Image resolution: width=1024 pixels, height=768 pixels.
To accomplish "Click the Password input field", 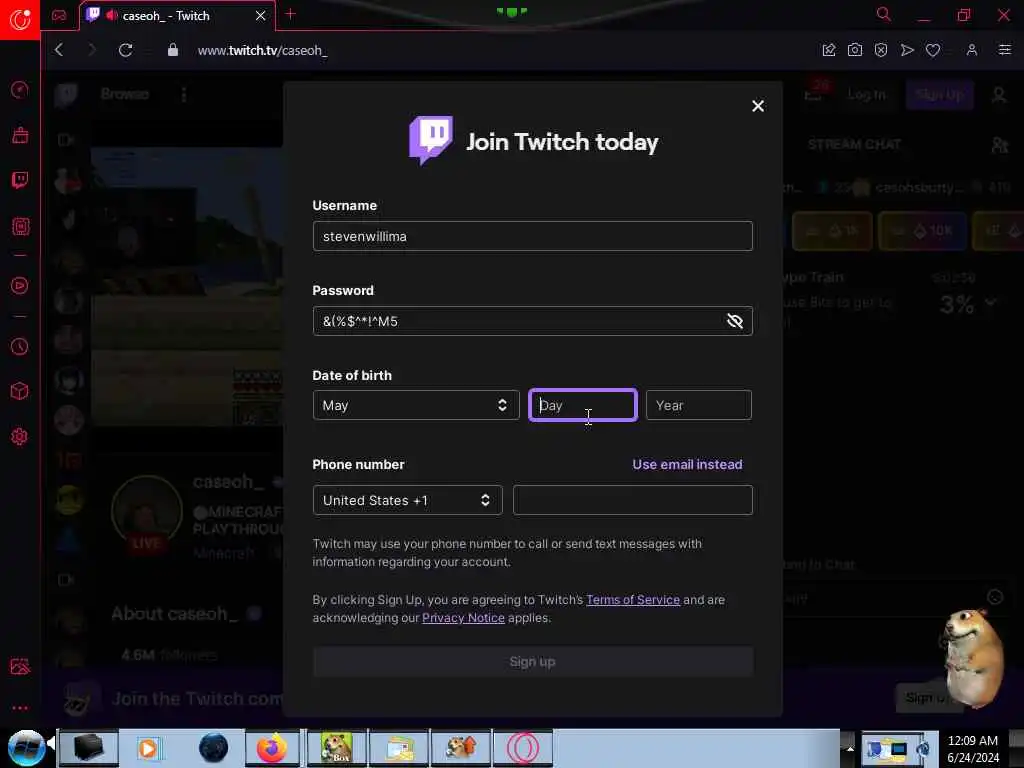I will tap(532, 321).
